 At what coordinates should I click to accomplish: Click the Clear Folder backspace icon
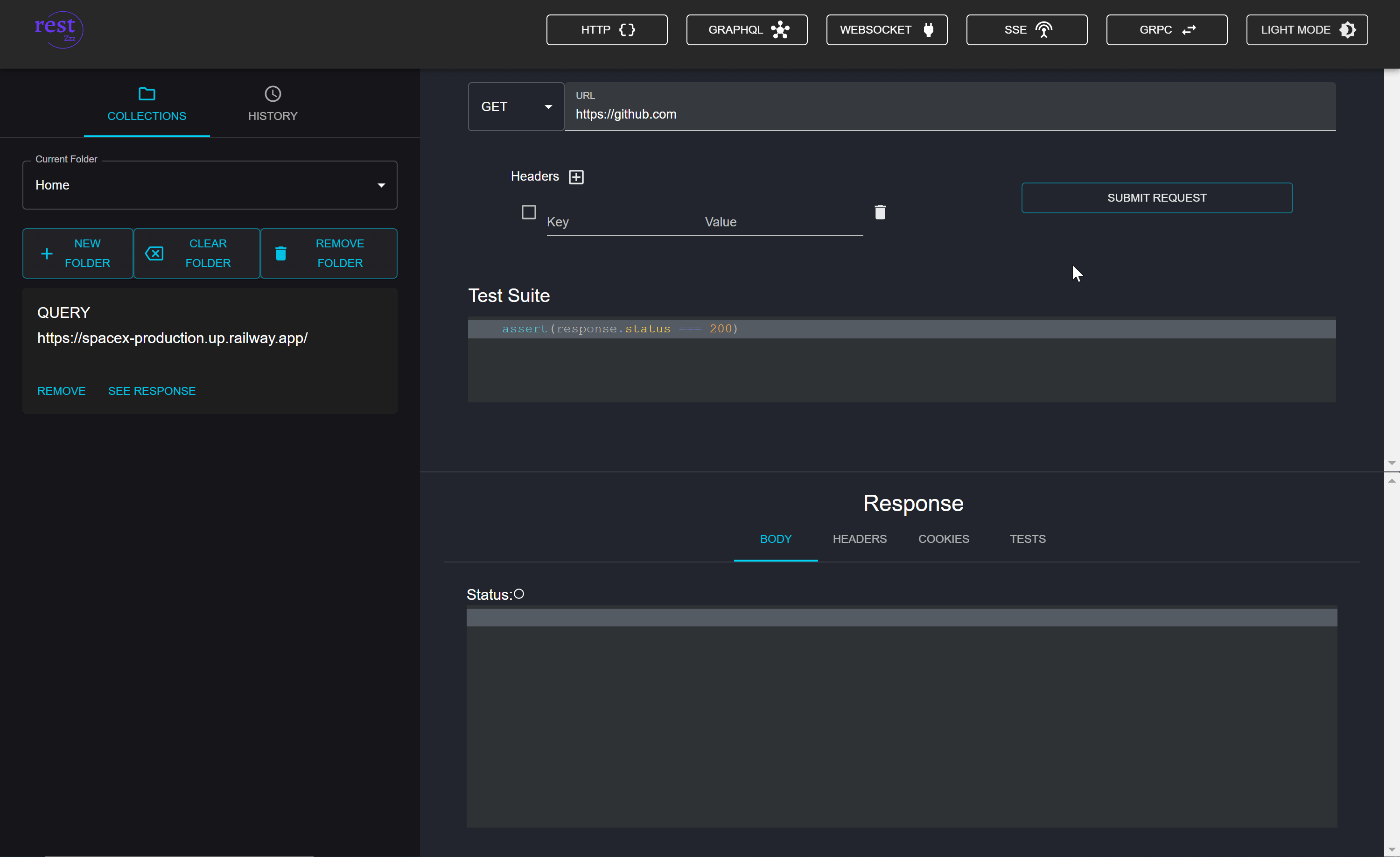click(x=154, y=253)
